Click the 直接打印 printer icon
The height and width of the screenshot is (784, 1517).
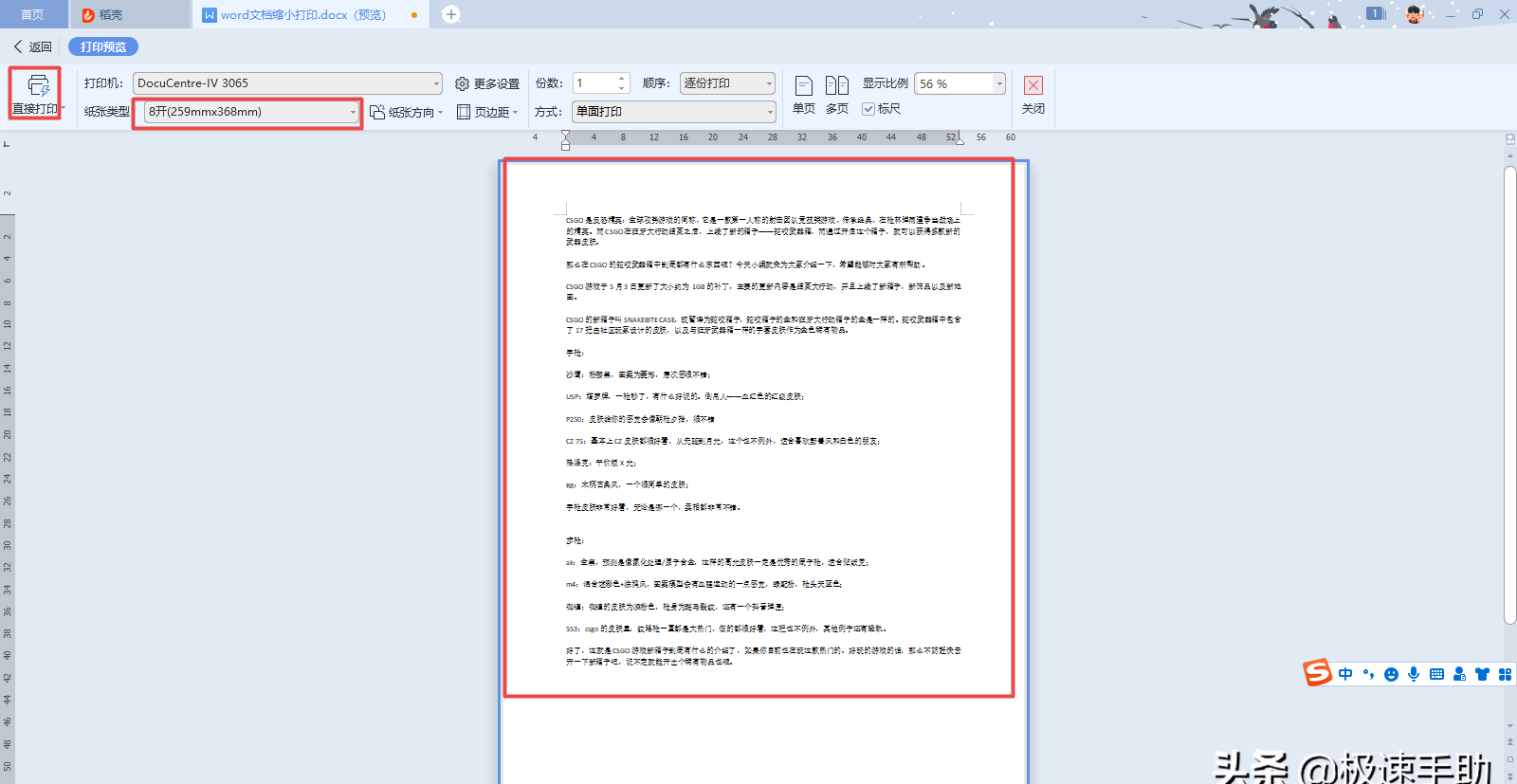38,86
